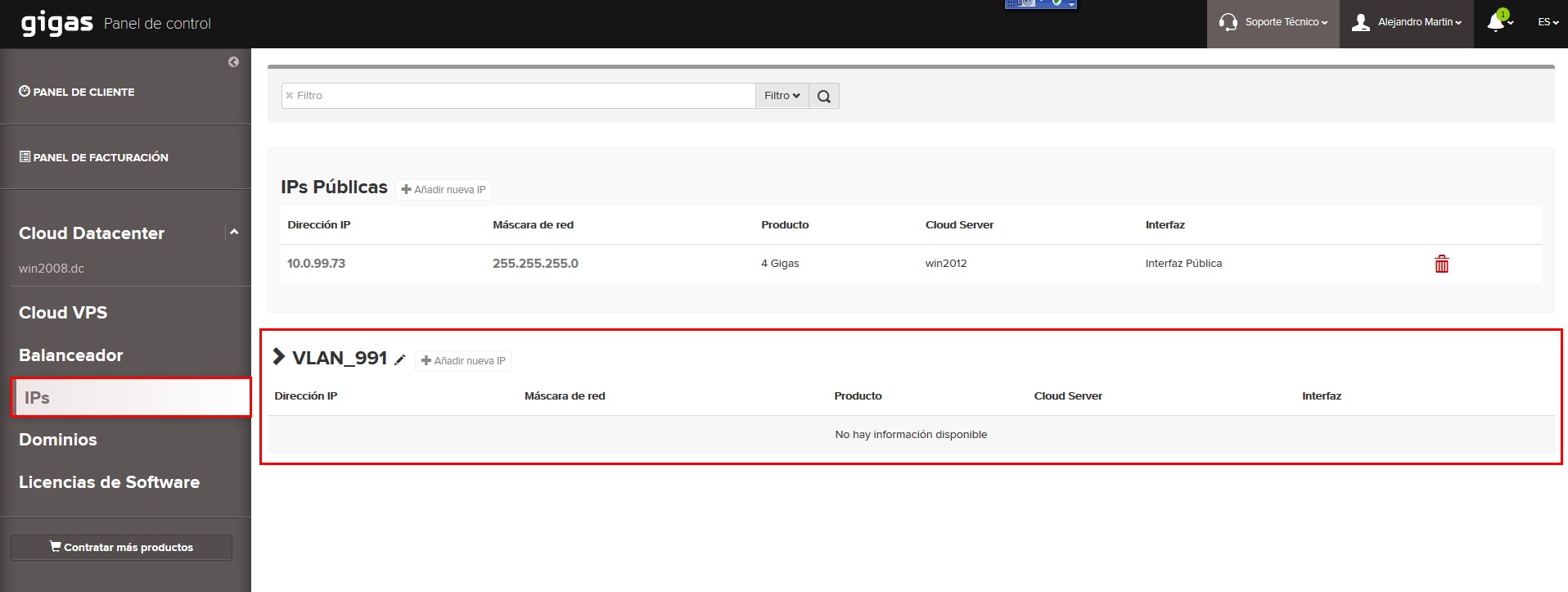
Task: Select win2008.dc datacenter
Action: tap(52, 269)
